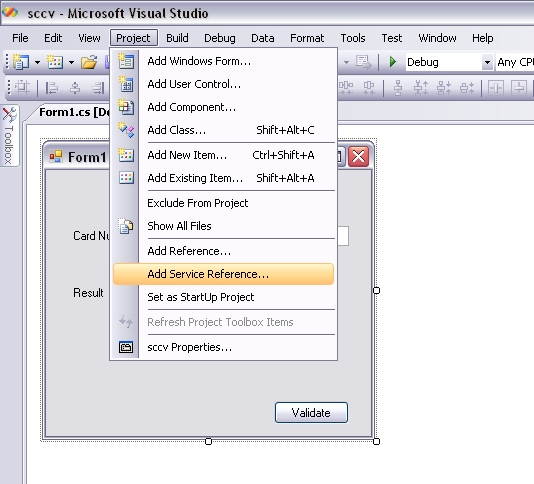Click the right-middle resize handle of Form1
The image size is (534, 484).
click(376, 291)
